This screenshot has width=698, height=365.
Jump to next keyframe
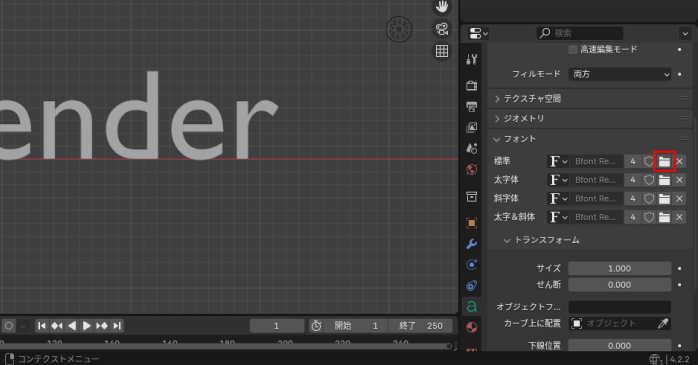coord(102,326)
